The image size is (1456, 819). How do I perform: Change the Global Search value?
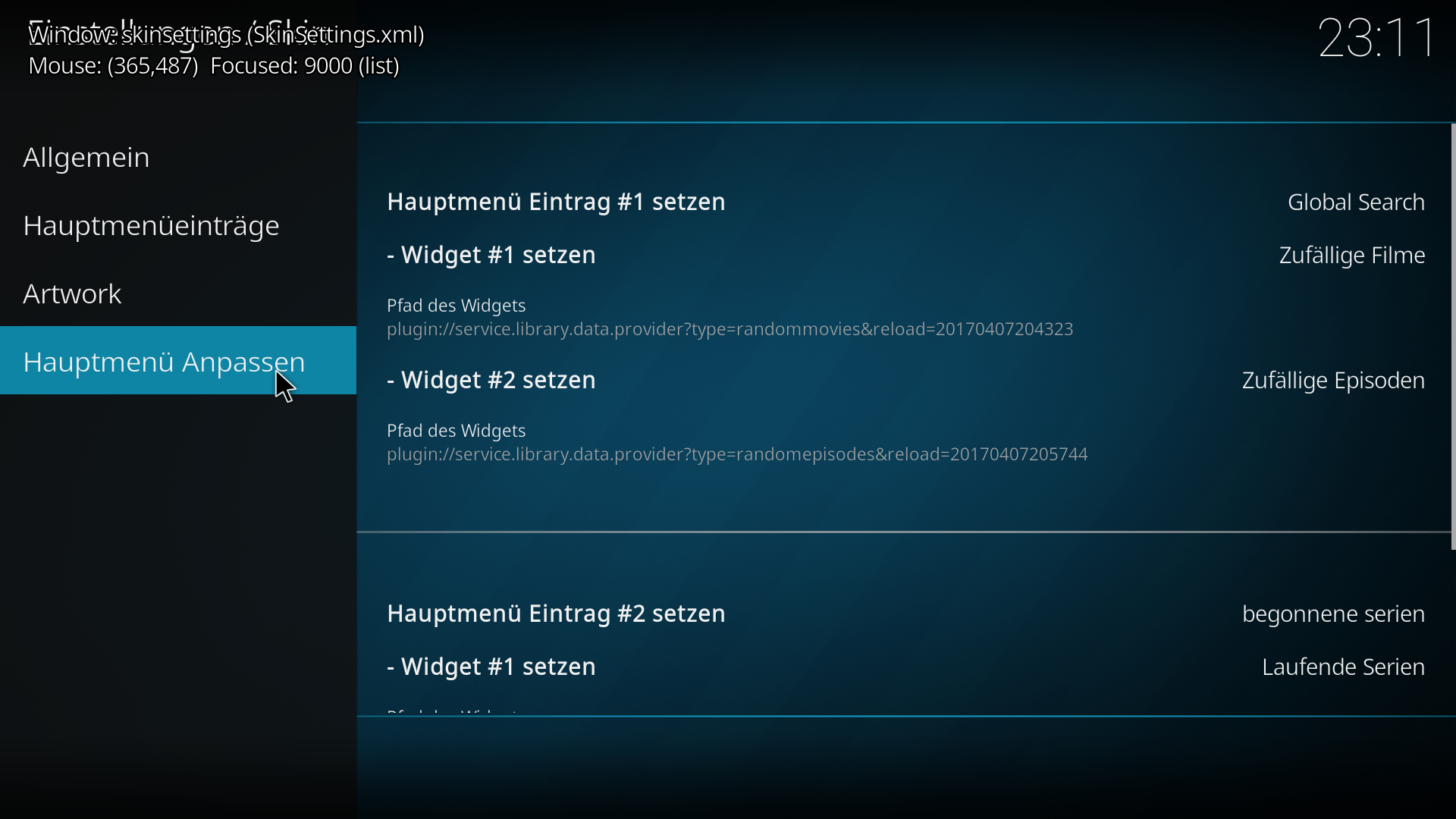click(x=1356, y=202)
